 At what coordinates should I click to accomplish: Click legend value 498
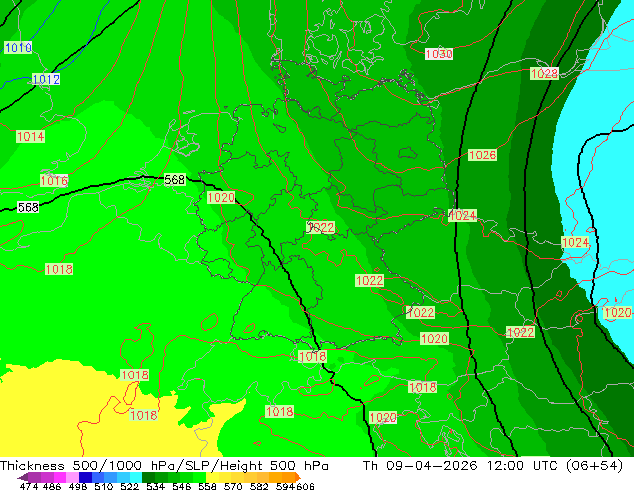(78, 486)
